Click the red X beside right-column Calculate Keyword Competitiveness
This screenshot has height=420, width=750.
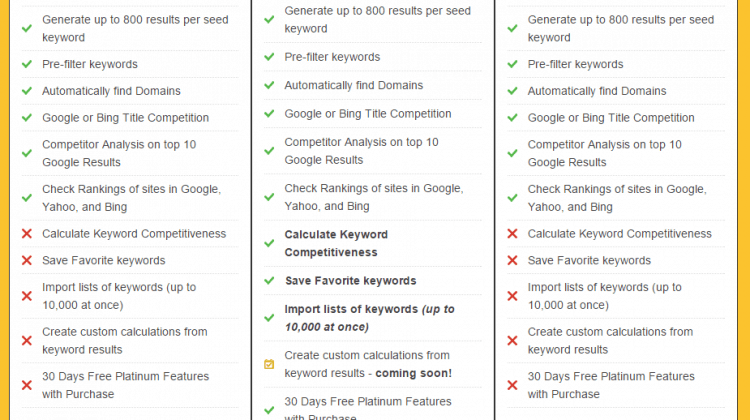[512, 233]
